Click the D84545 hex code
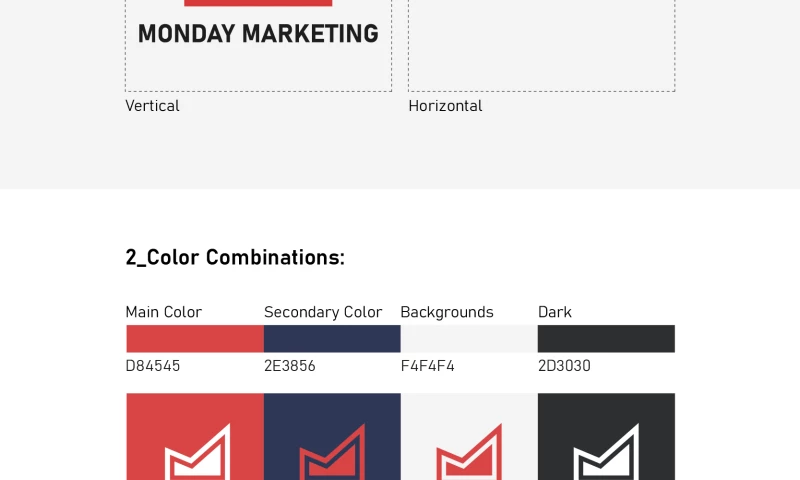Viewport: 800px width, 480px height. coord(153,366)
